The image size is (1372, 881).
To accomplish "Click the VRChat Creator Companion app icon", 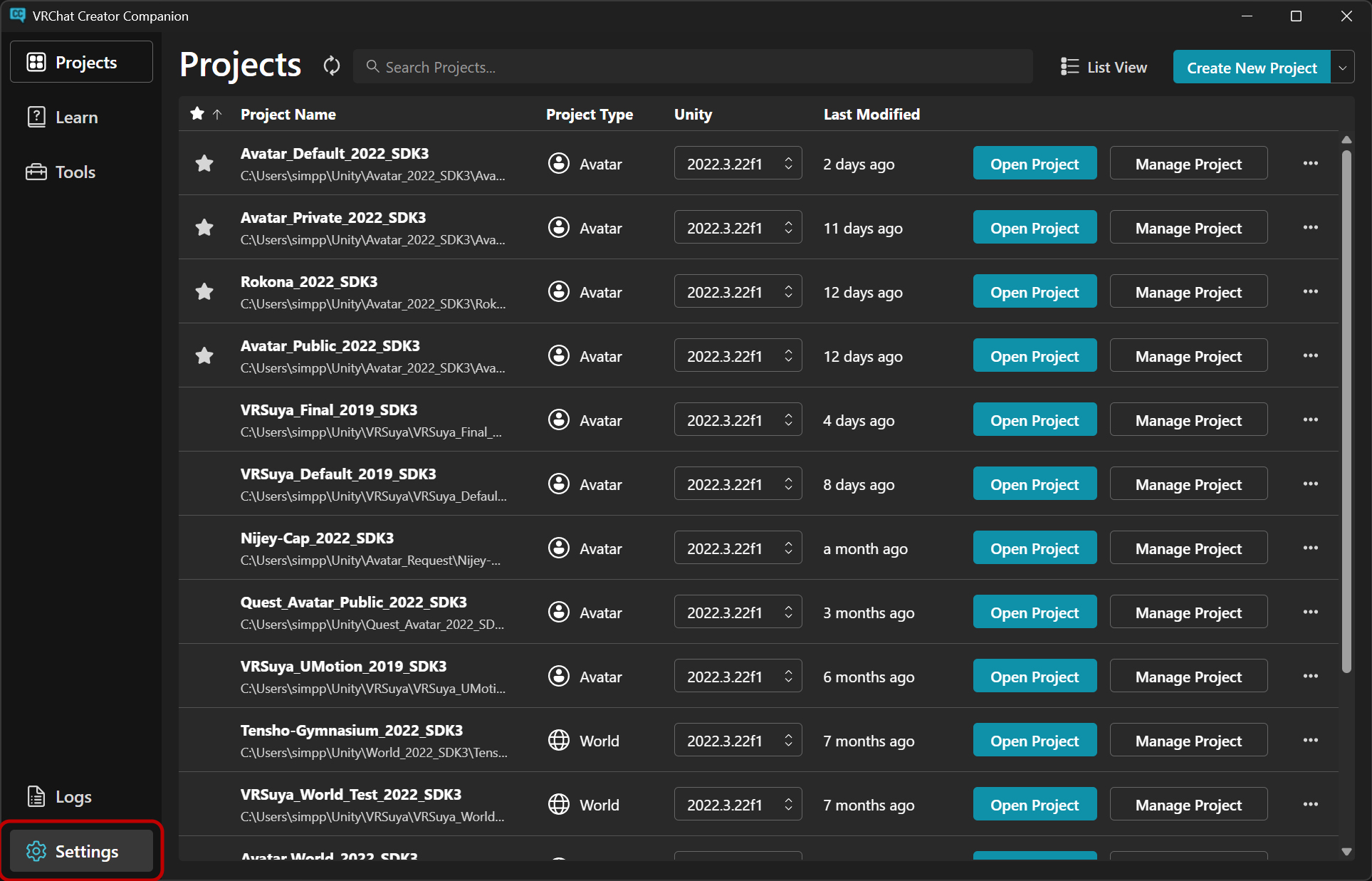I will 18,15.
